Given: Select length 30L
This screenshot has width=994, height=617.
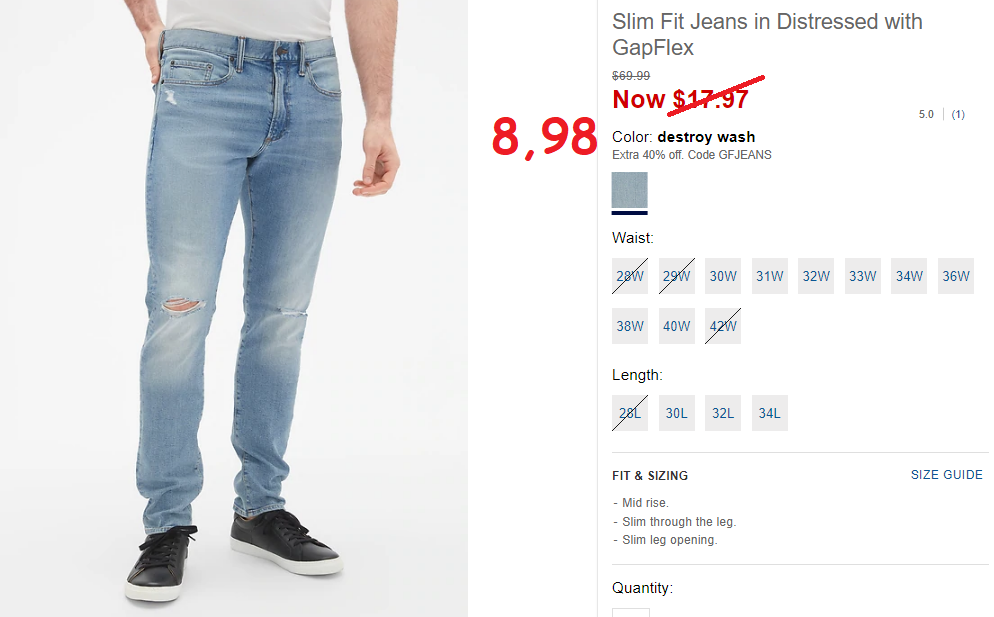Looking at the screenshot, I should (x=676, y=413).
